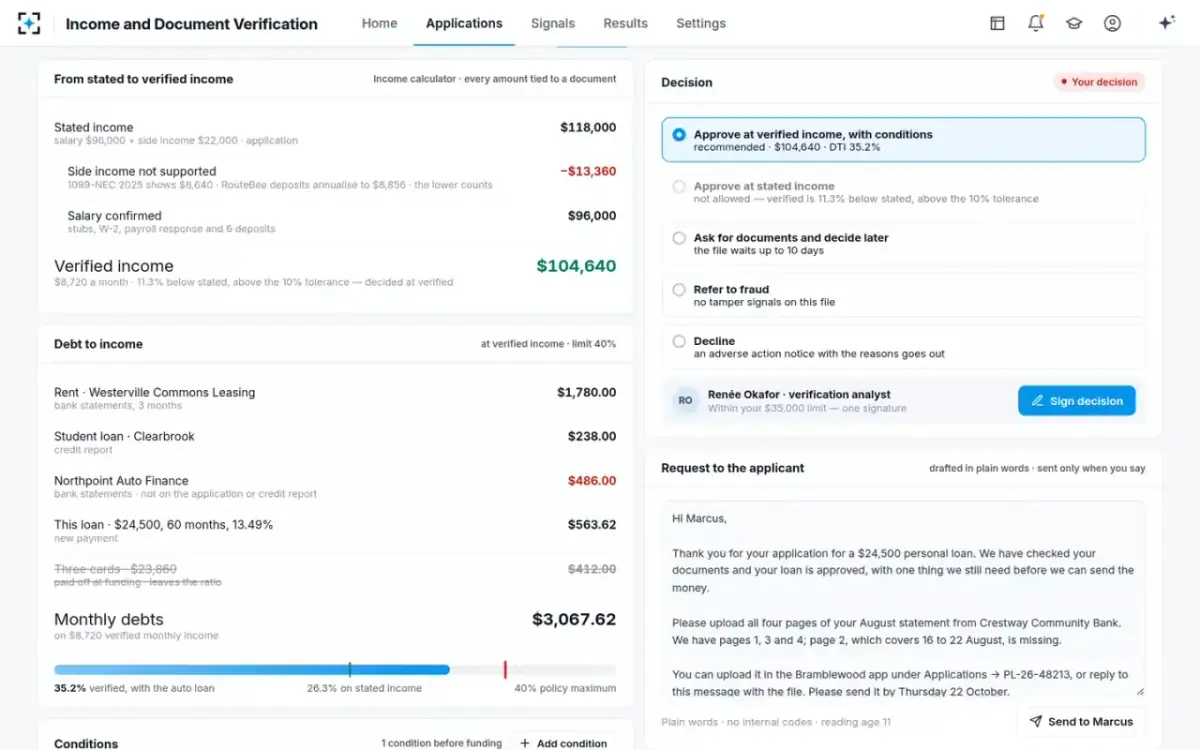Click the monthly debts total $3,067.62
Screen dimensions: 1200x750
click(574, 619)
